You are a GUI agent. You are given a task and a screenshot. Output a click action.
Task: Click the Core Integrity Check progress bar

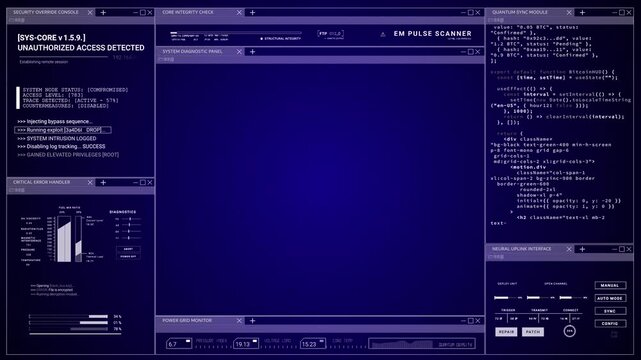point(236,33)
